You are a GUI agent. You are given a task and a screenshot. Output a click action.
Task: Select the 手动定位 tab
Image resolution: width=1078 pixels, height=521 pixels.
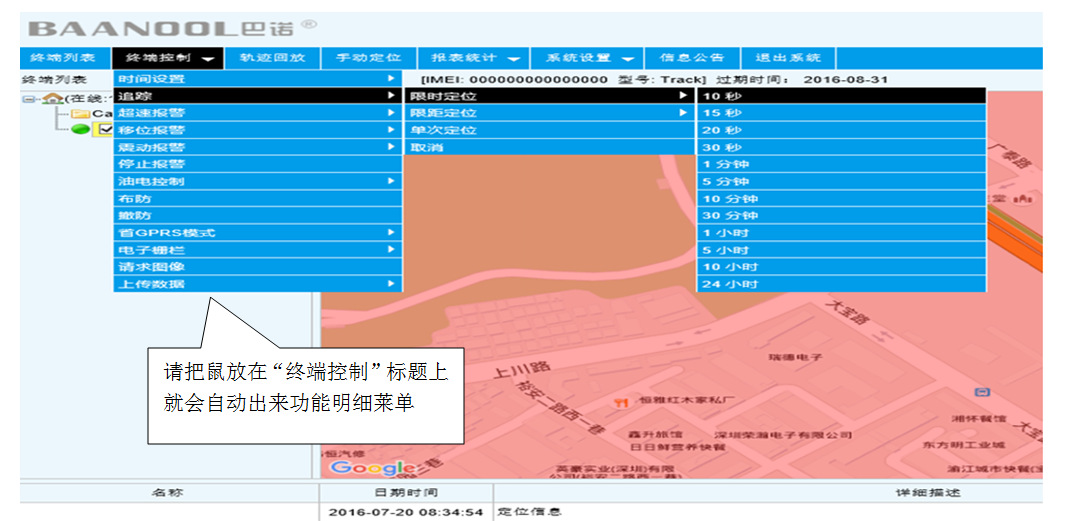[369, 58]
